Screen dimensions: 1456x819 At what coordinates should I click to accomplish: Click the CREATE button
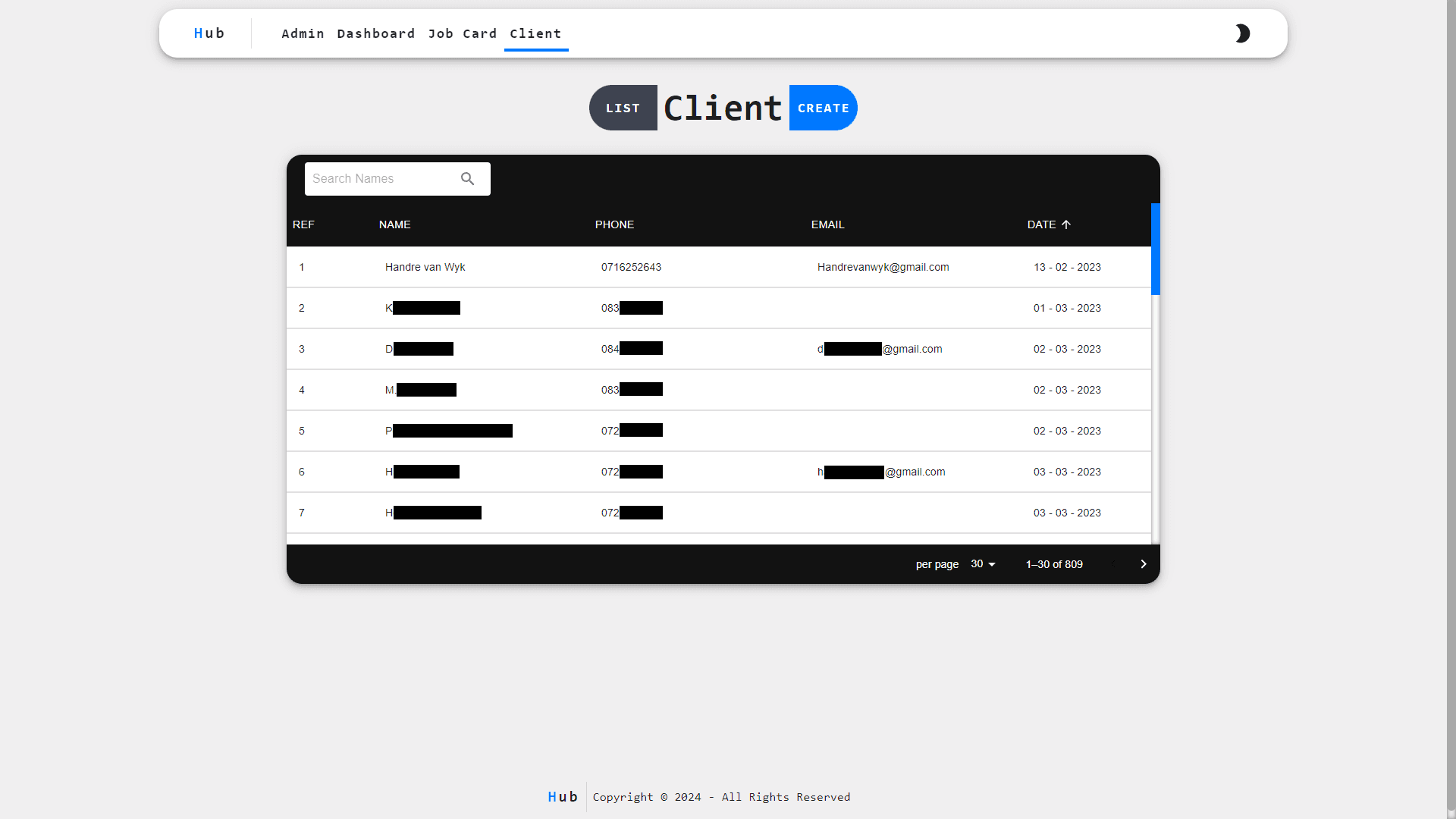(823, 108)
